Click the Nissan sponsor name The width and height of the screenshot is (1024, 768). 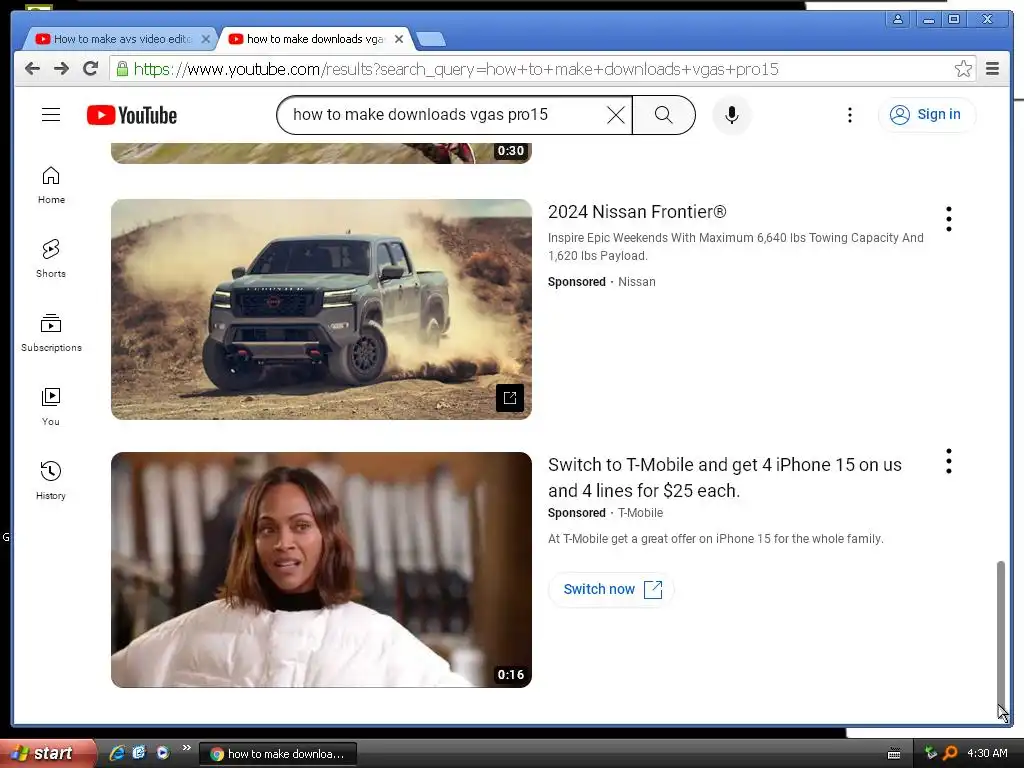pos(637,282)
